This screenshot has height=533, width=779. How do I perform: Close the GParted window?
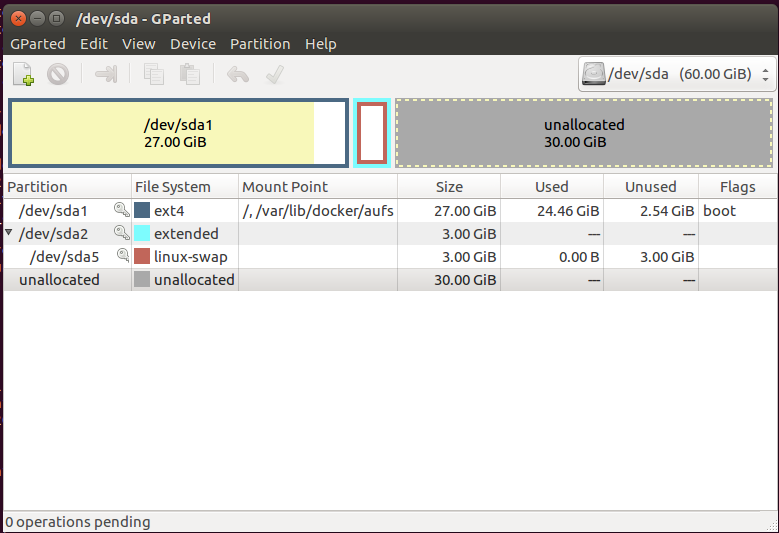(18, 19)
